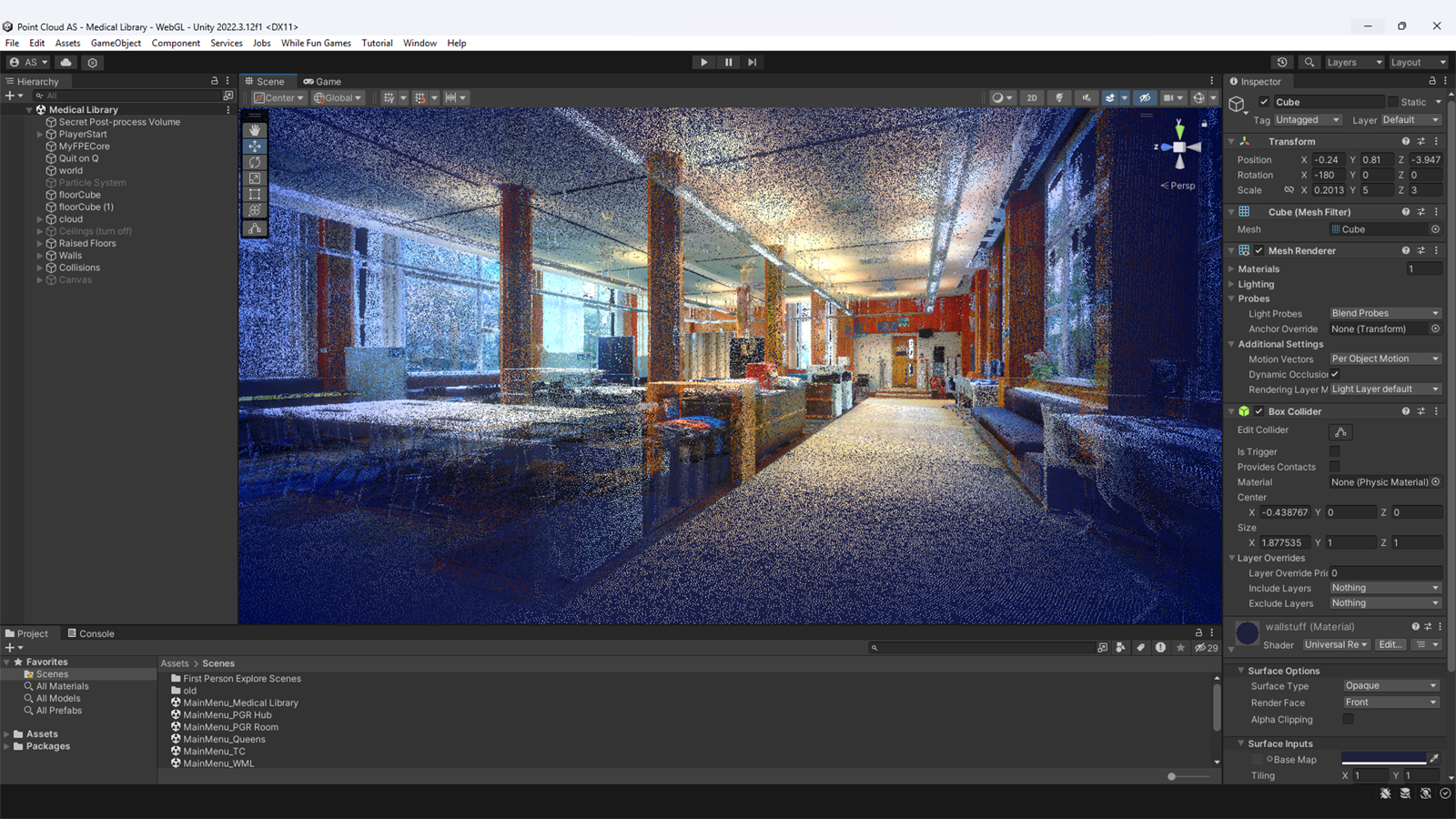This screenshot has height=819, width=1456.
Task: Select the Hand view tool
Action: pos(255,130)
